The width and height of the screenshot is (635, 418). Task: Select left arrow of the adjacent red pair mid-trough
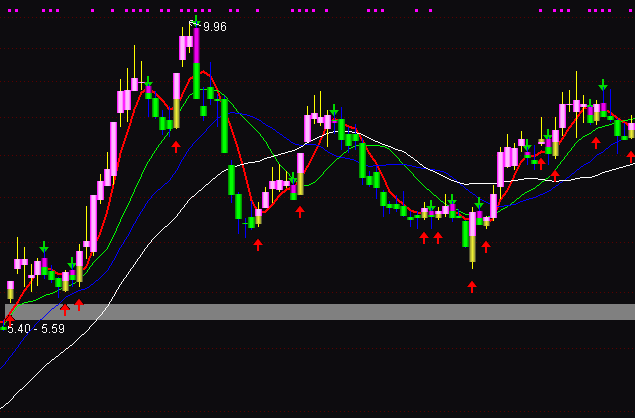[x=424, y=237]
